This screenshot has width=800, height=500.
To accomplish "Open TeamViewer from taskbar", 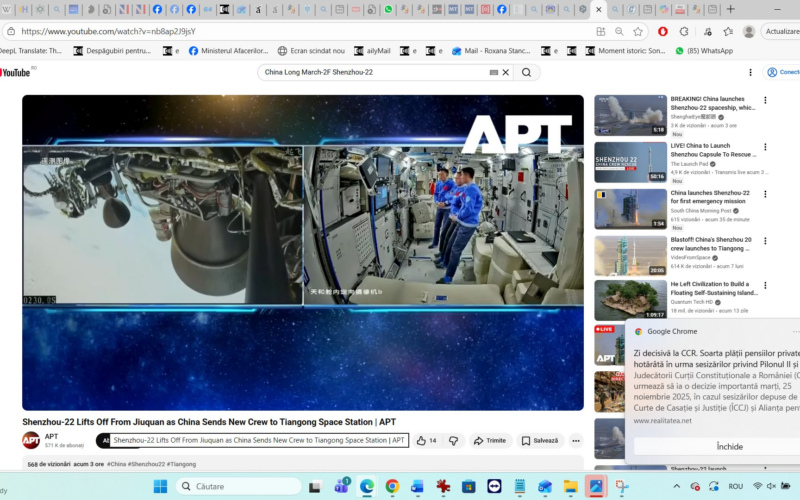I will [494, 486].
